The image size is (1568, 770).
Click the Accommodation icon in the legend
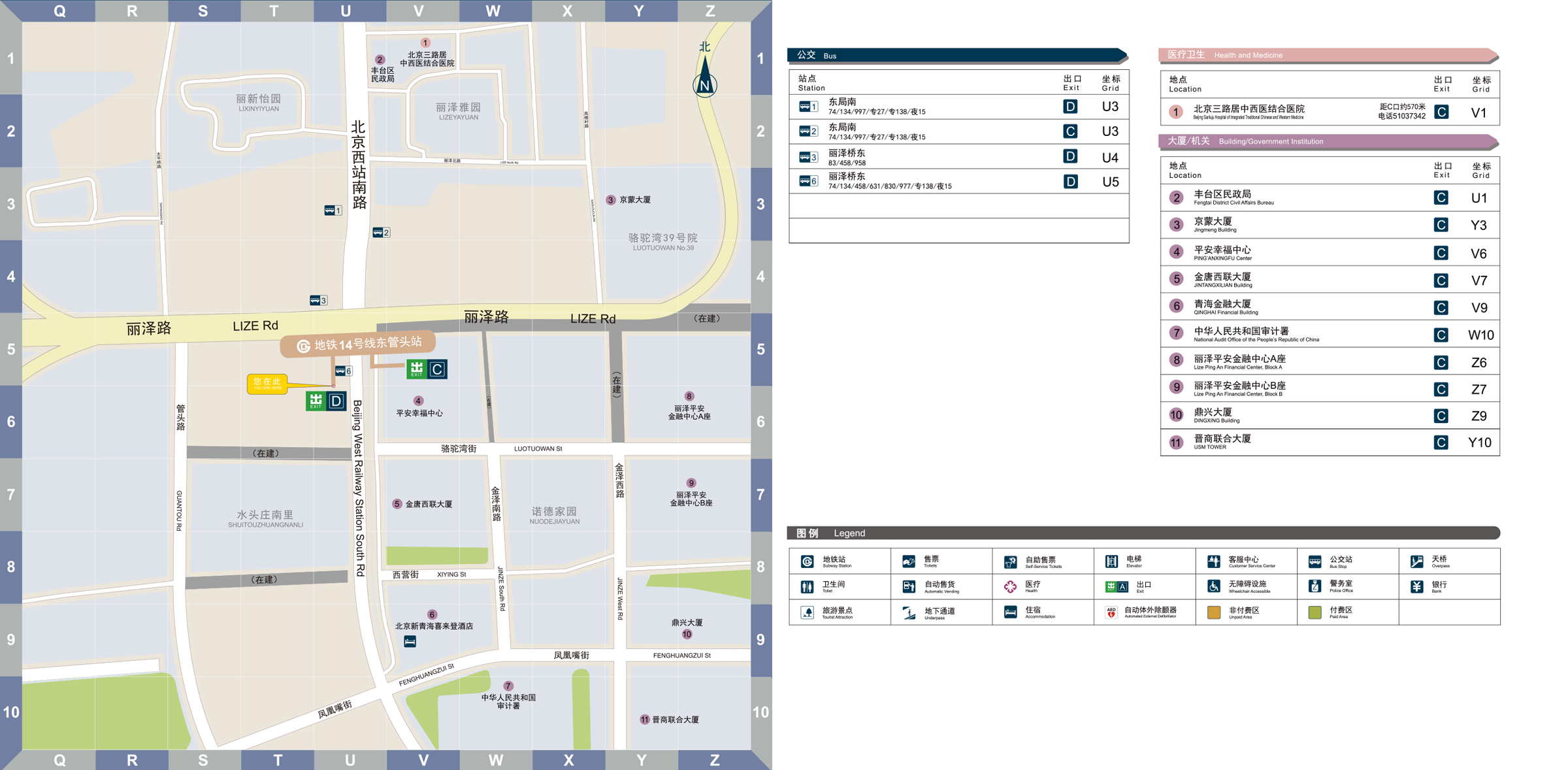pos(1010,612)
